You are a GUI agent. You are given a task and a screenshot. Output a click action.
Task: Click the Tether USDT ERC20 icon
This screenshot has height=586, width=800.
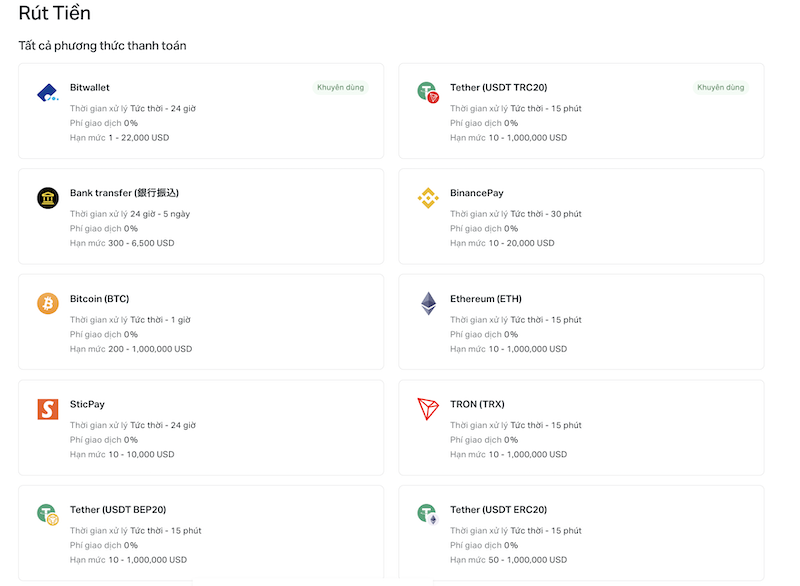(428, 514)
